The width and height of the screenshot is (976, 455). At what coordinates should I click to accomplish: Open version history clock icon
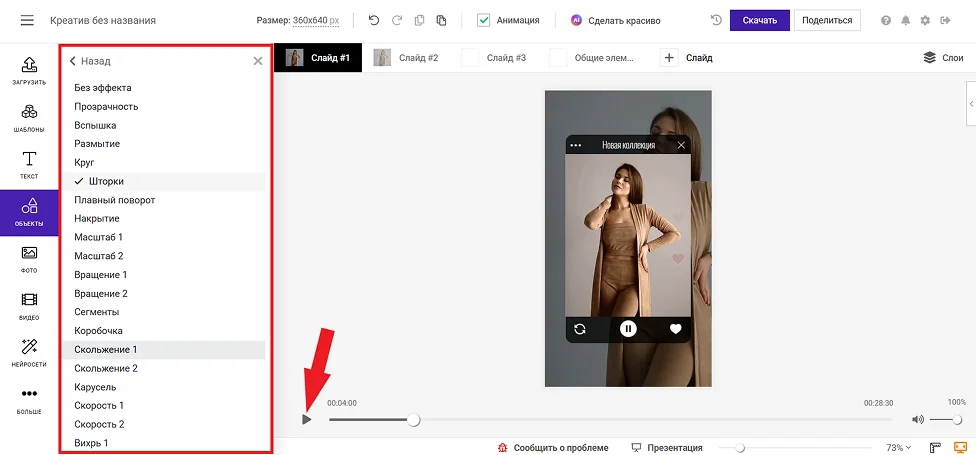point(716,20)
